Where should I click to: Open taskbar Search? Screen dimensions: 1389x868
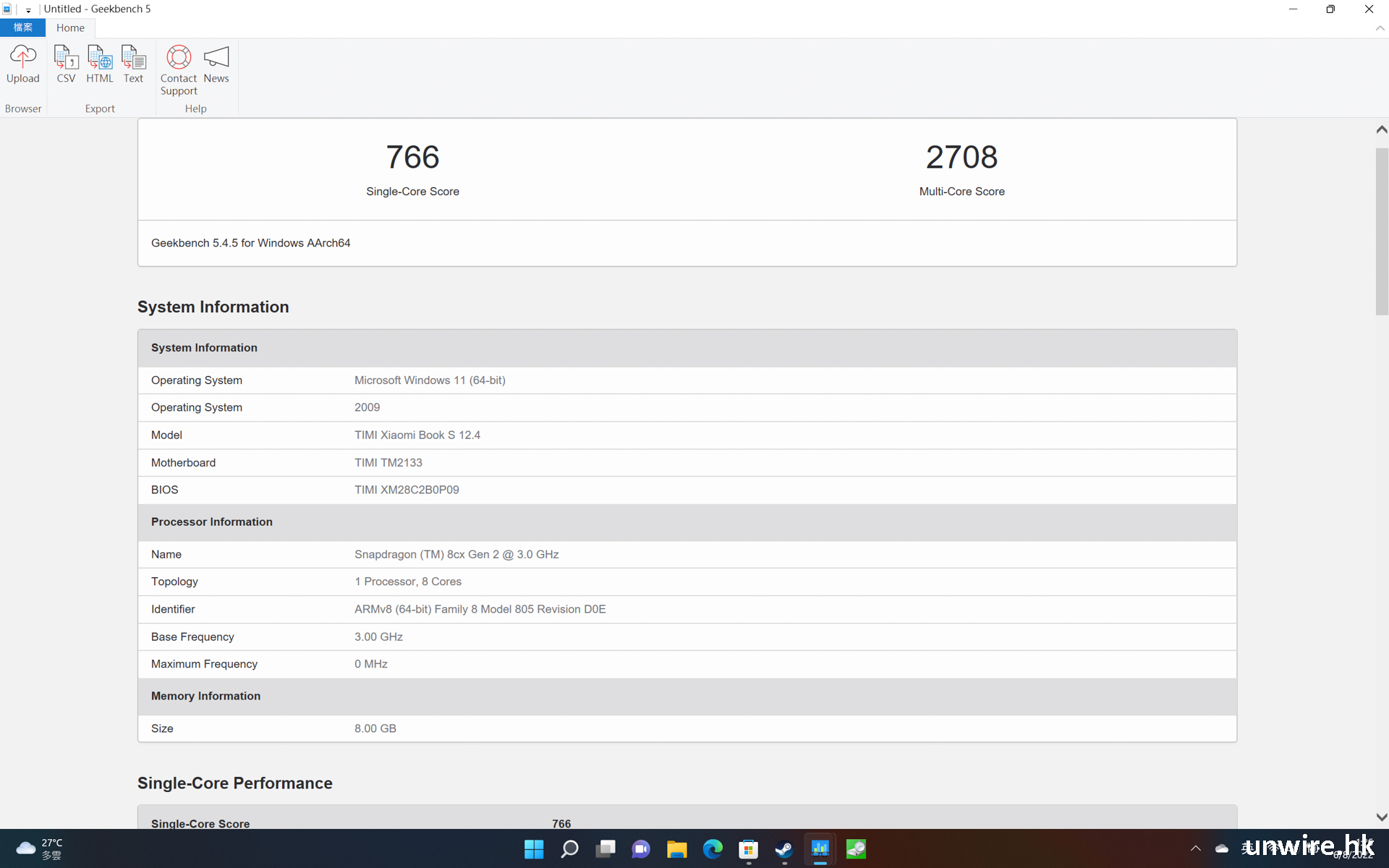[569, 848]
